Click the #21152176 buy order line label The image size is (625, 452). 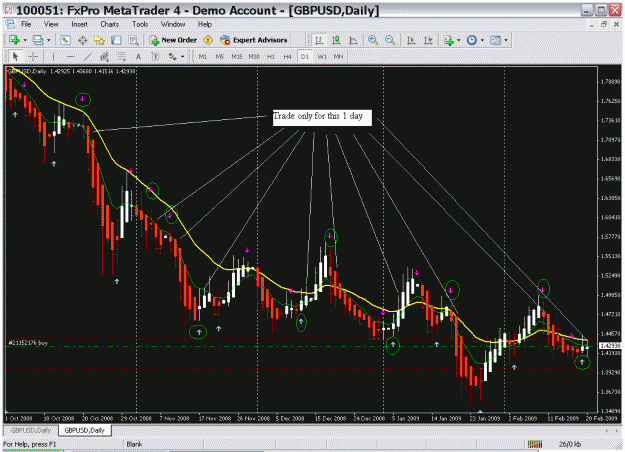click(28, 343)
